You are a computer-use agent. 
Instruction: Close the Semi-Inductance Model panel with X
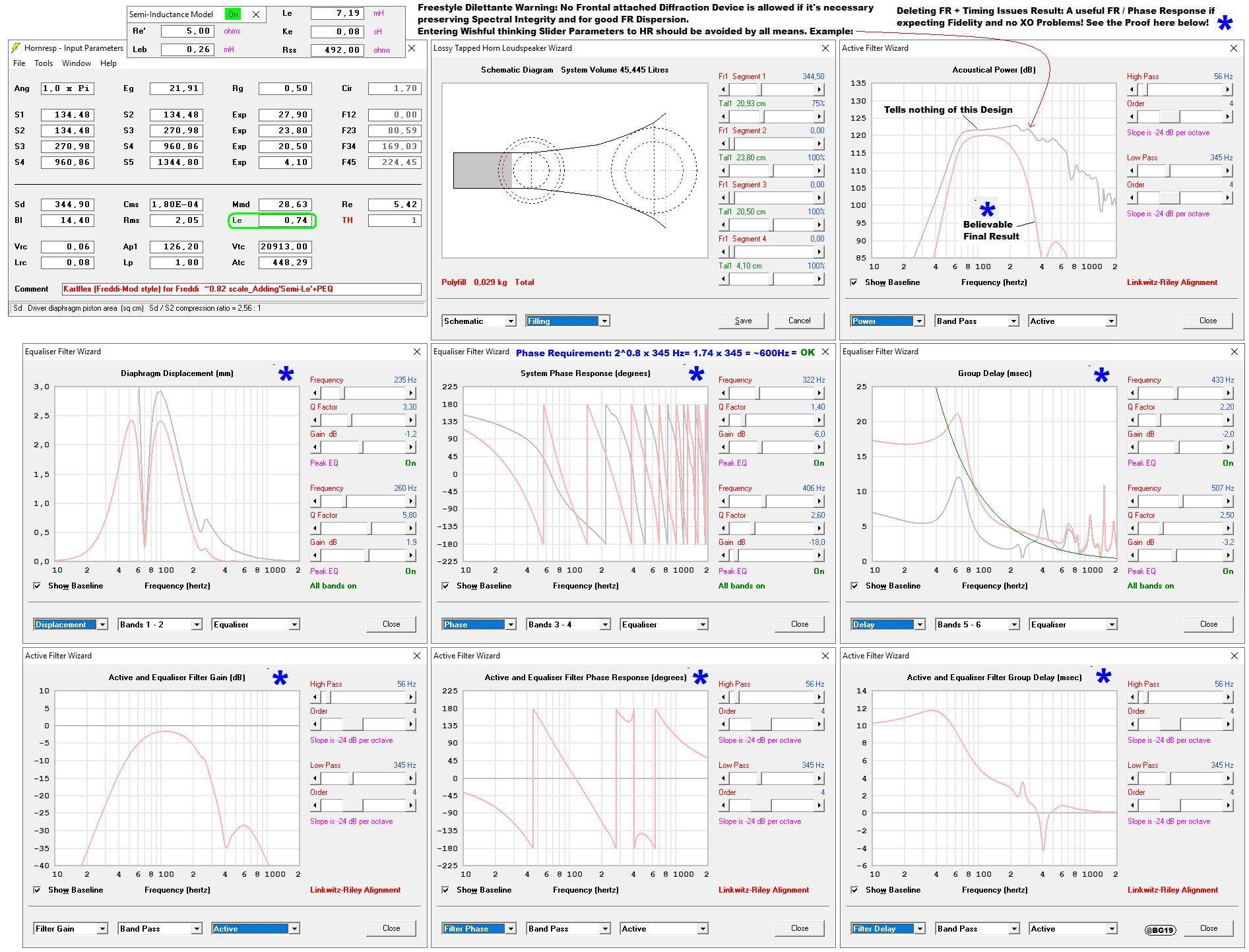coord(256,14)
